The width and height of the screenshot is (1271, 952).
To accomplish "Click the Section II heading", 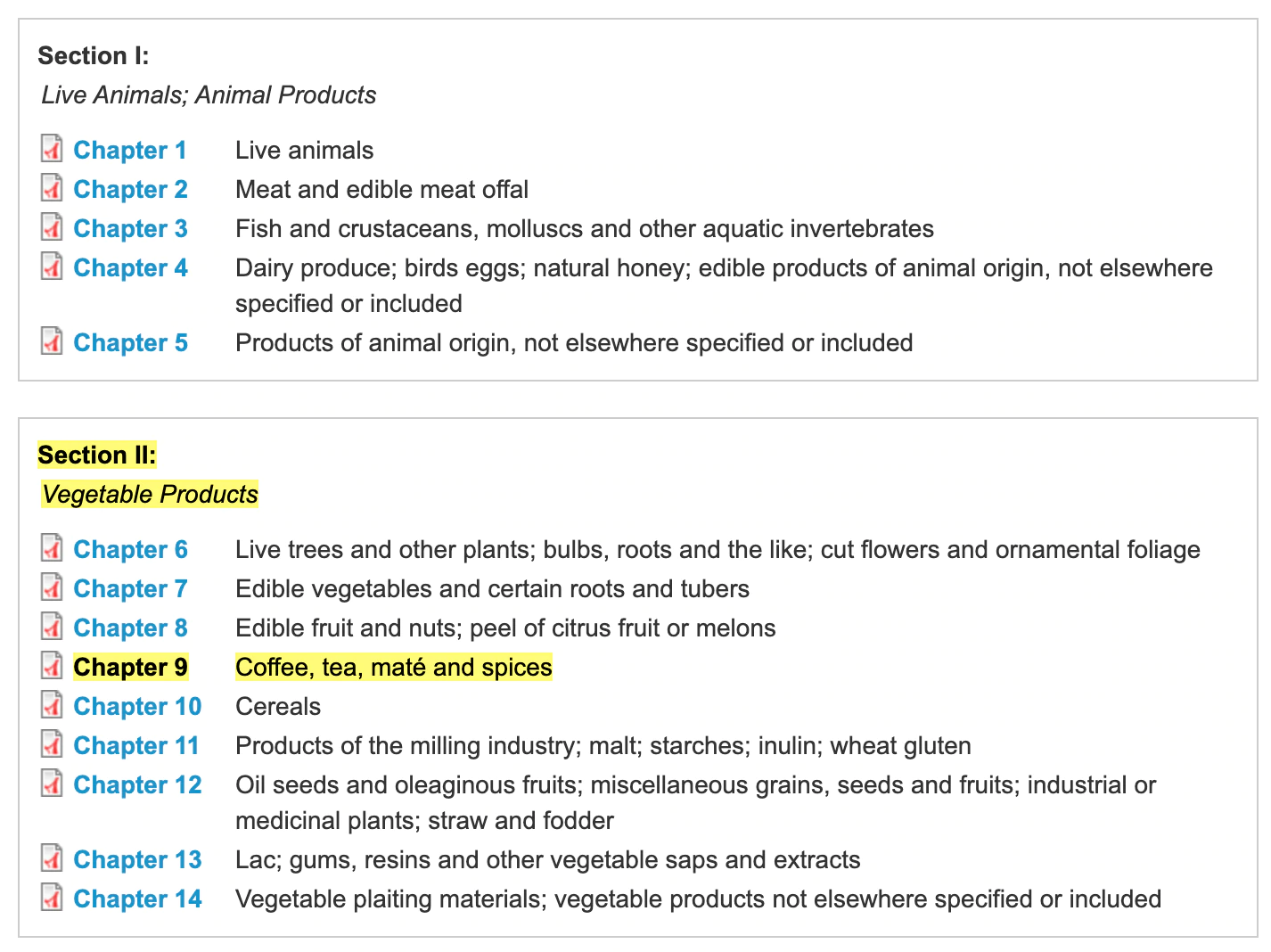I will [96, 455].
